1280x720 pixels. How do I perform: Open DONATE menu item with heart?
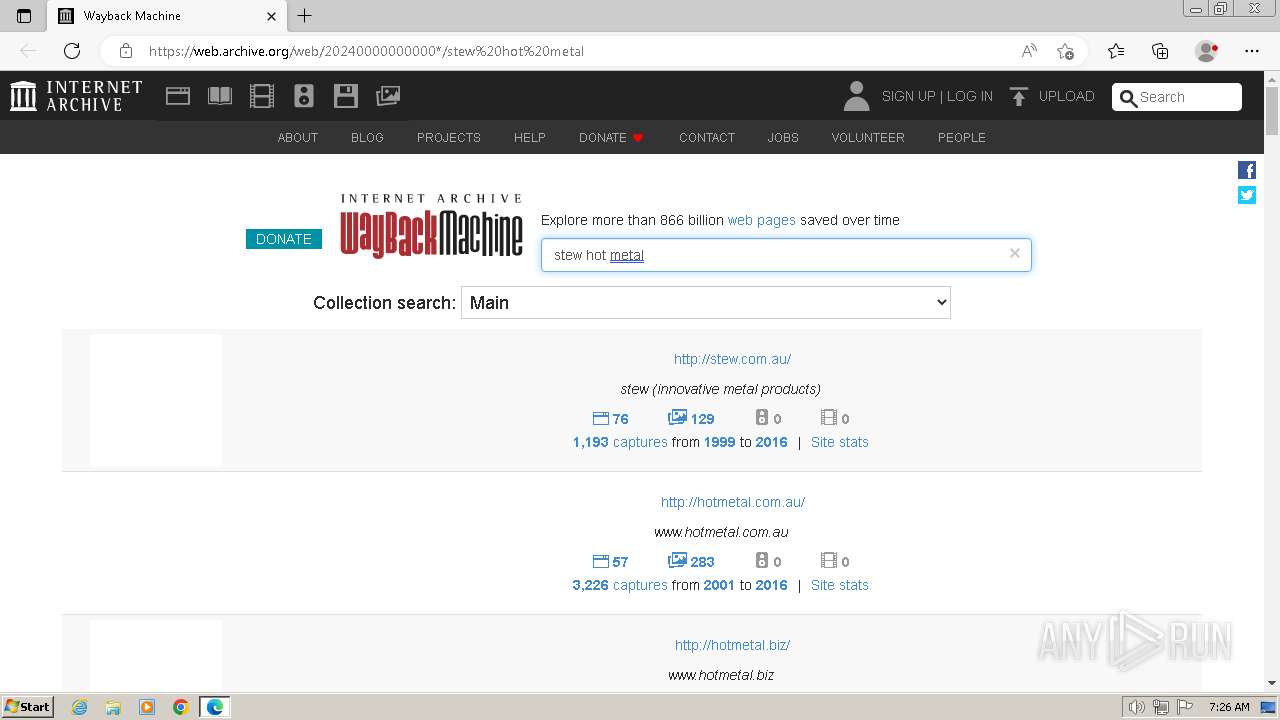(x=611, y=138)
